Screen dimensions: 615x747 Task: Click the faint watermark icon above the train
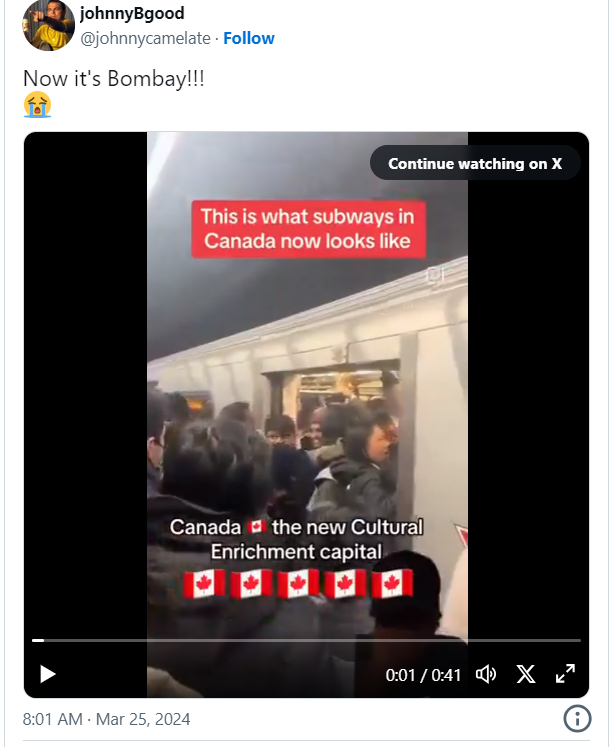pos(435,276)
